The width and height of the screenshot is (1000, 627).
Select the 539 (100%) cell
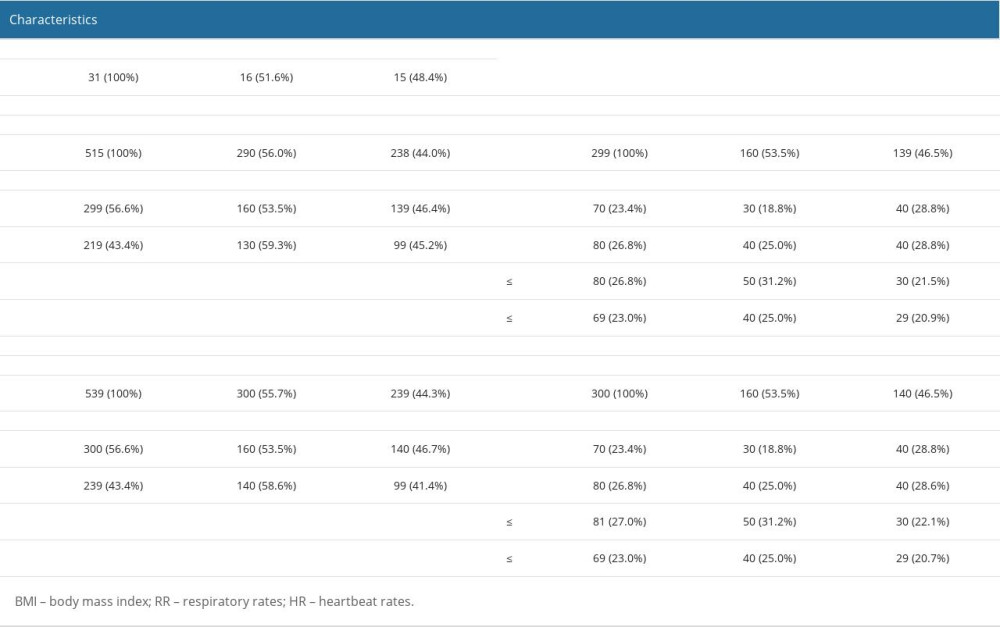(x=113, y=393)
